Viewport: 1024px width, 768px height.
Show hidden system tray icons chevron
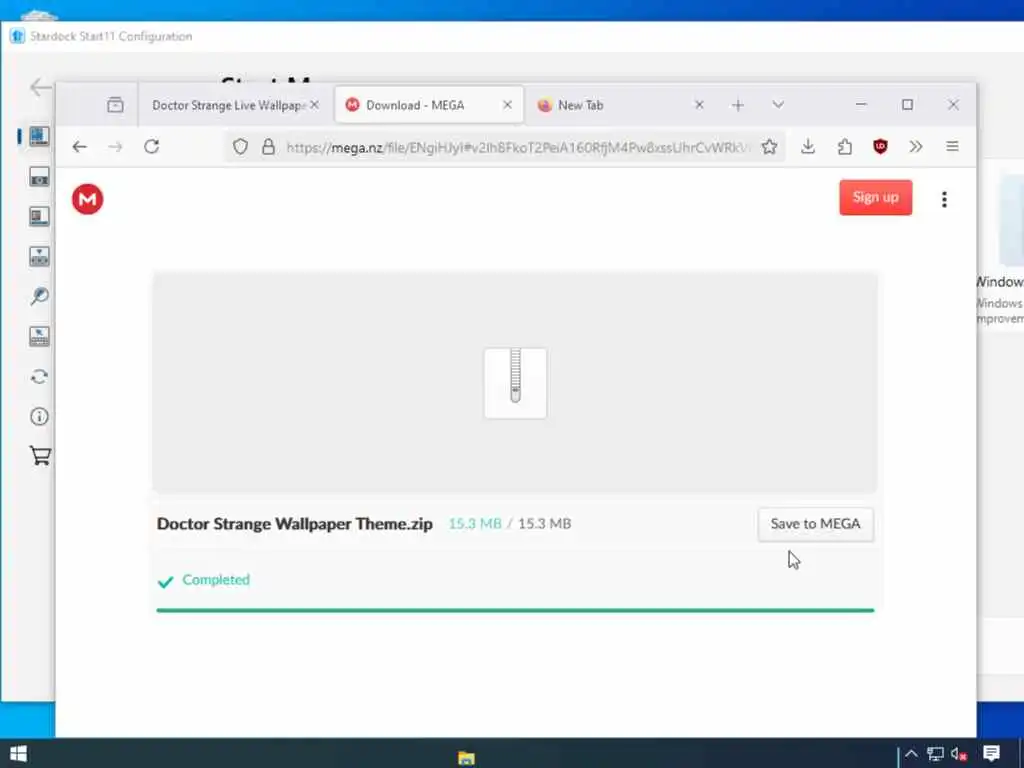pyautogui.click(x=911, y=754)
